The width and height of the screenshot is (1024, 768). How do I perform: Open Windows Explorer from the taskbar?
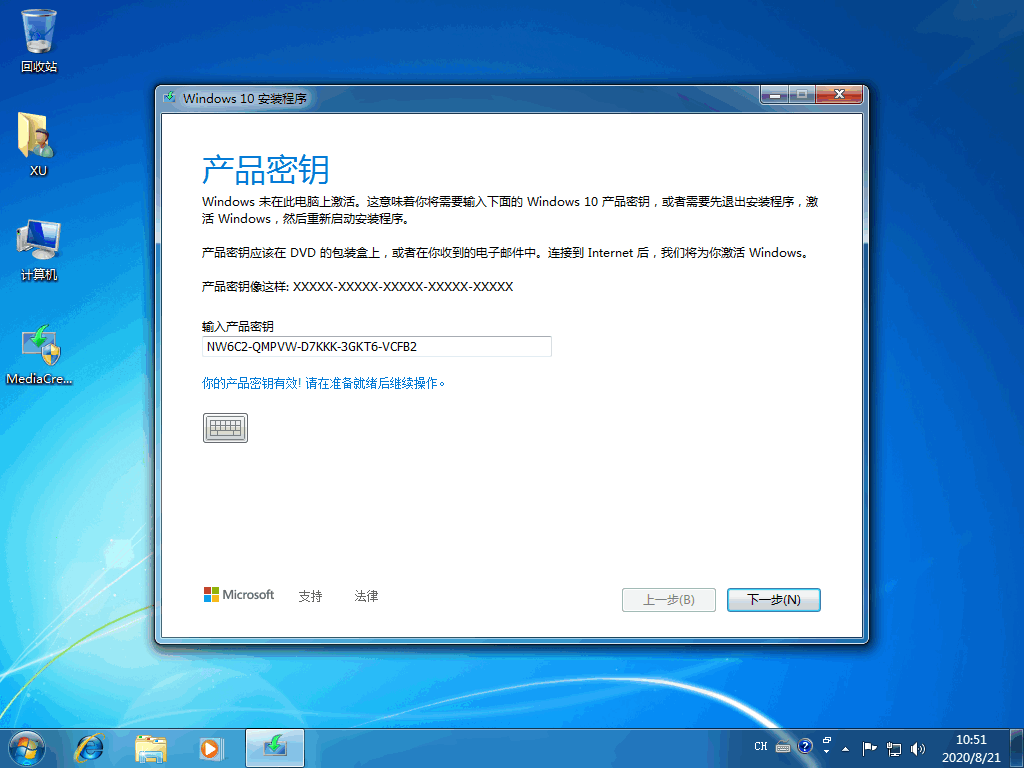tap(148, 747)
